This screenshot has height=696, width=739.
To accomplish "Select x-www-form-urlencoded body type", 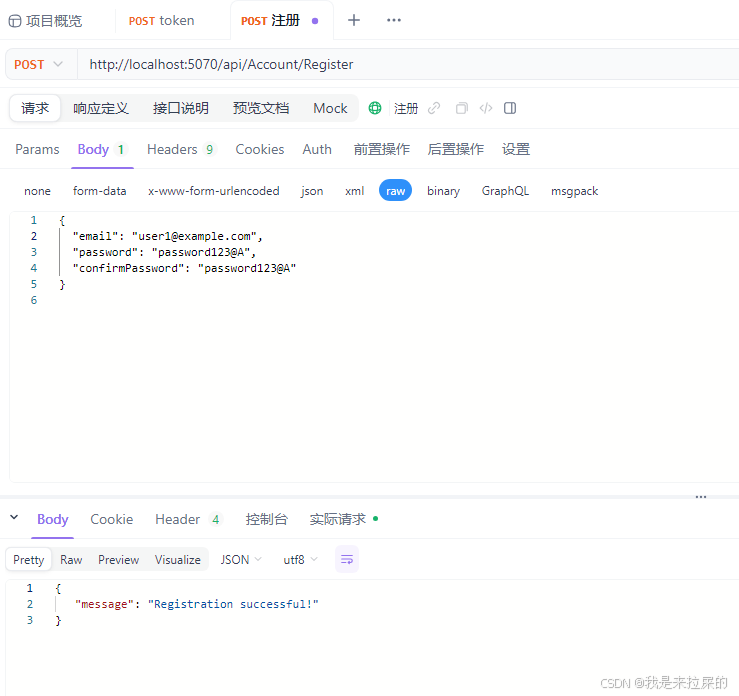I will [x=213, y=191].
